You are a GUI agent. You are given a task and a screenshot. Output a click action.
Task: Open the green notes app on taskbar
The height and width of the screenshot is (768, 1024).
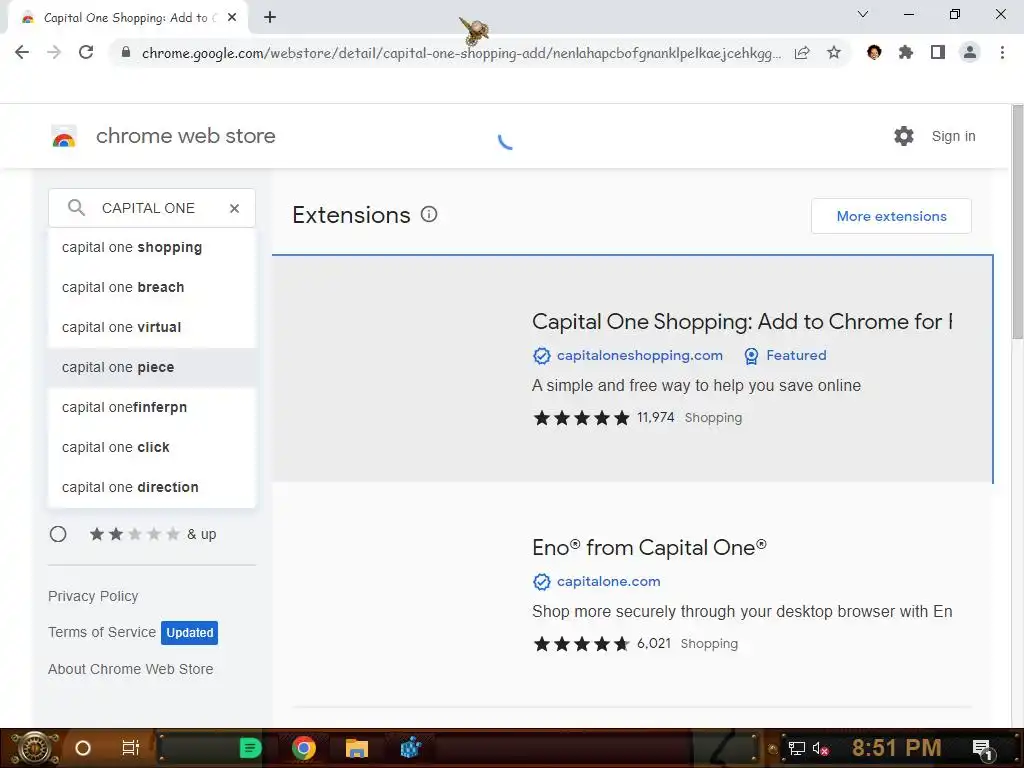tap(250, 748)
